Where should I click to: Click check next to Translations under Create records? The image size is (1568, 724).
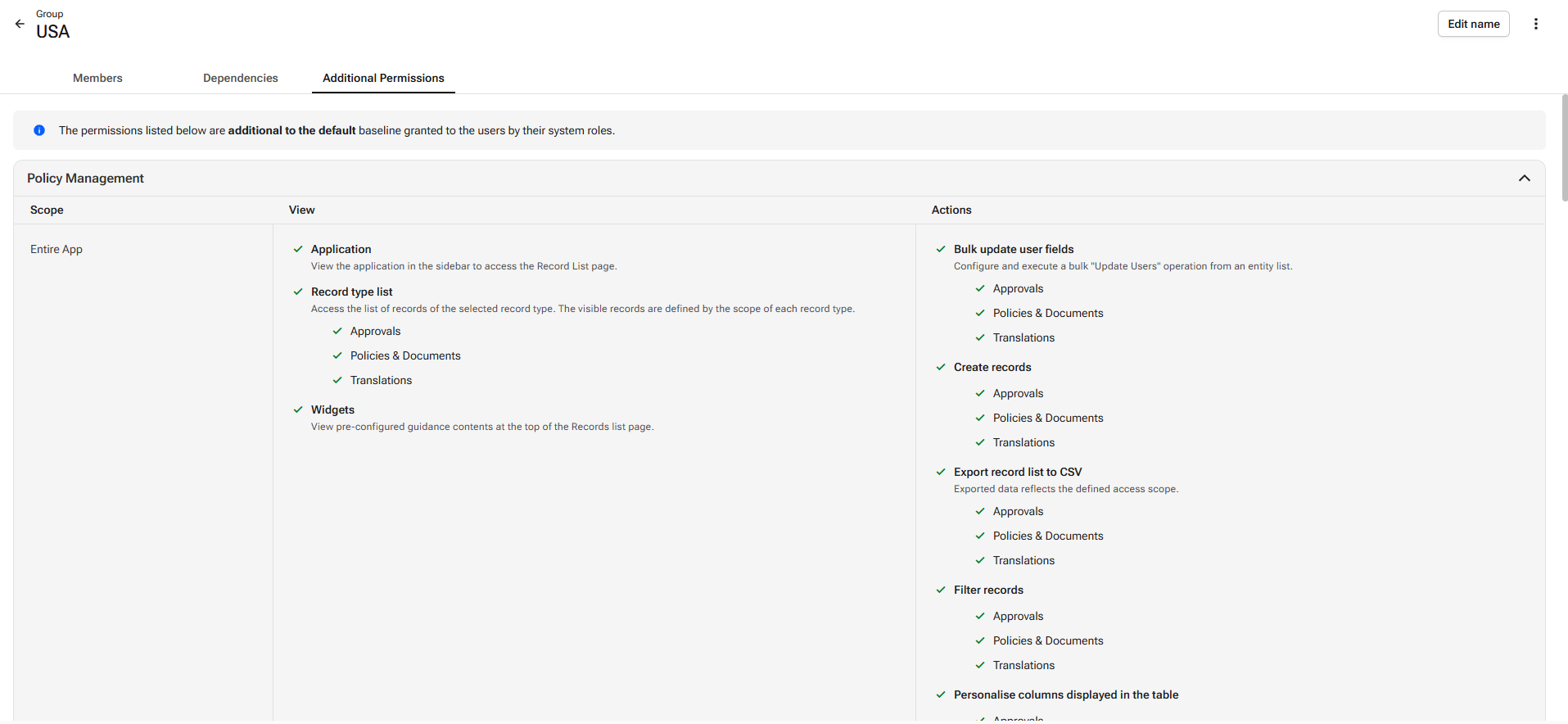980,442
